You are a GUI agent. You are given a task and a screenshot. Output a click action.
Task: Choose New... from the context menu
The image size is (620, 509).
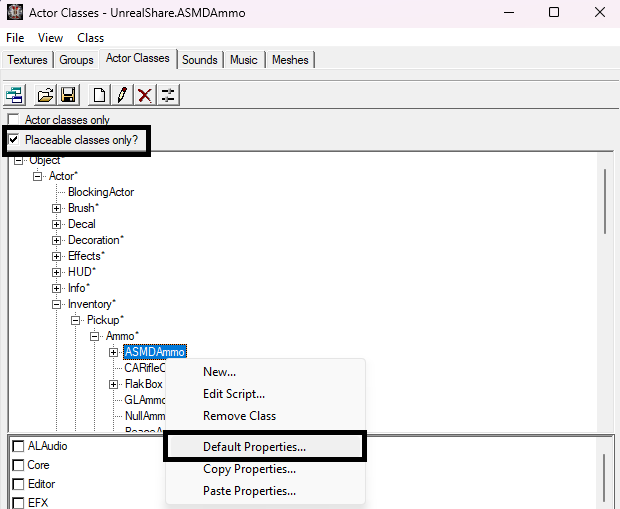[x=265, y=372]
